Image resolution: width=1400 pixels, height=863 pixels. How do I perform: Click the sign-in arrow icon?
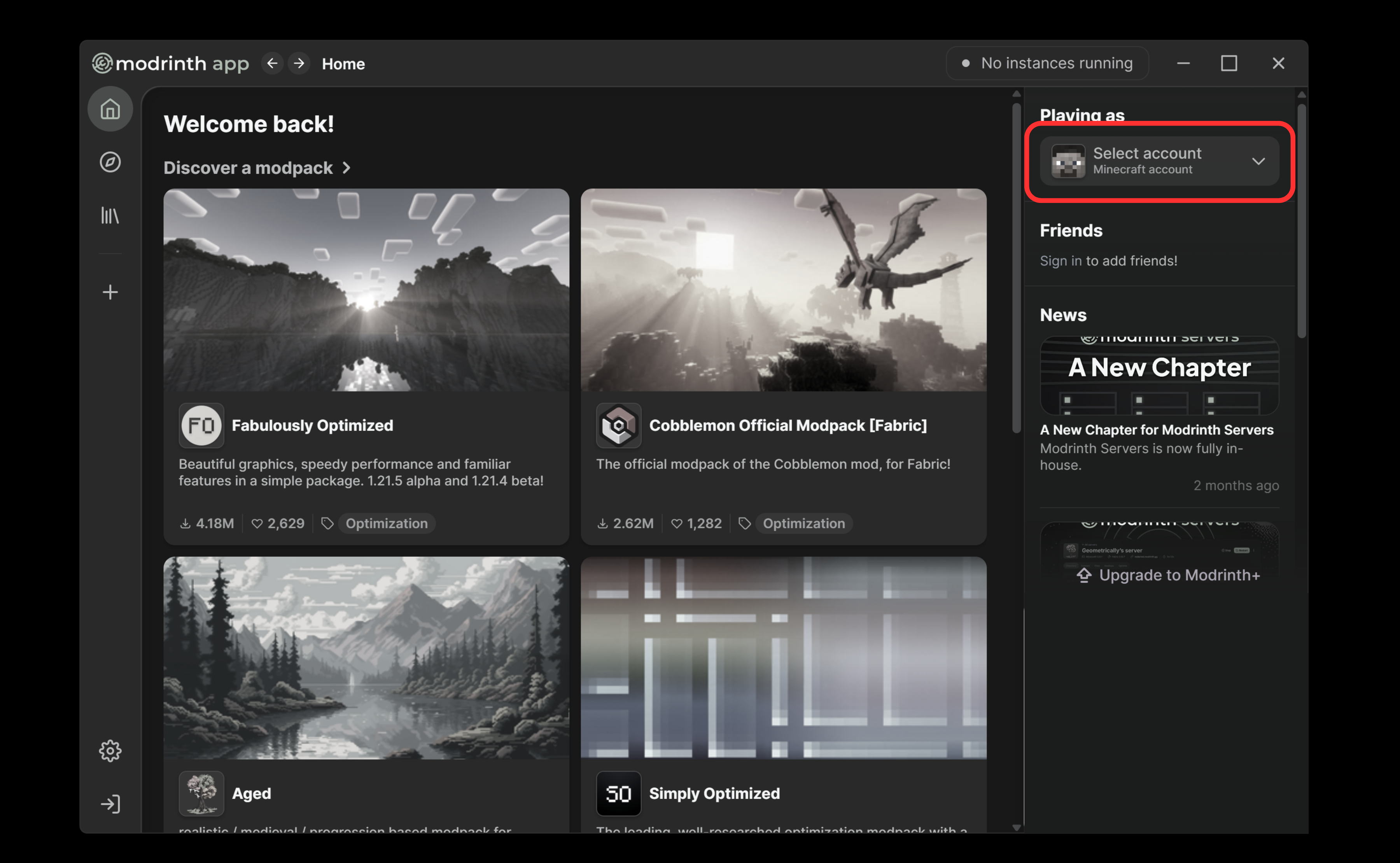click(x=110, y=804)
